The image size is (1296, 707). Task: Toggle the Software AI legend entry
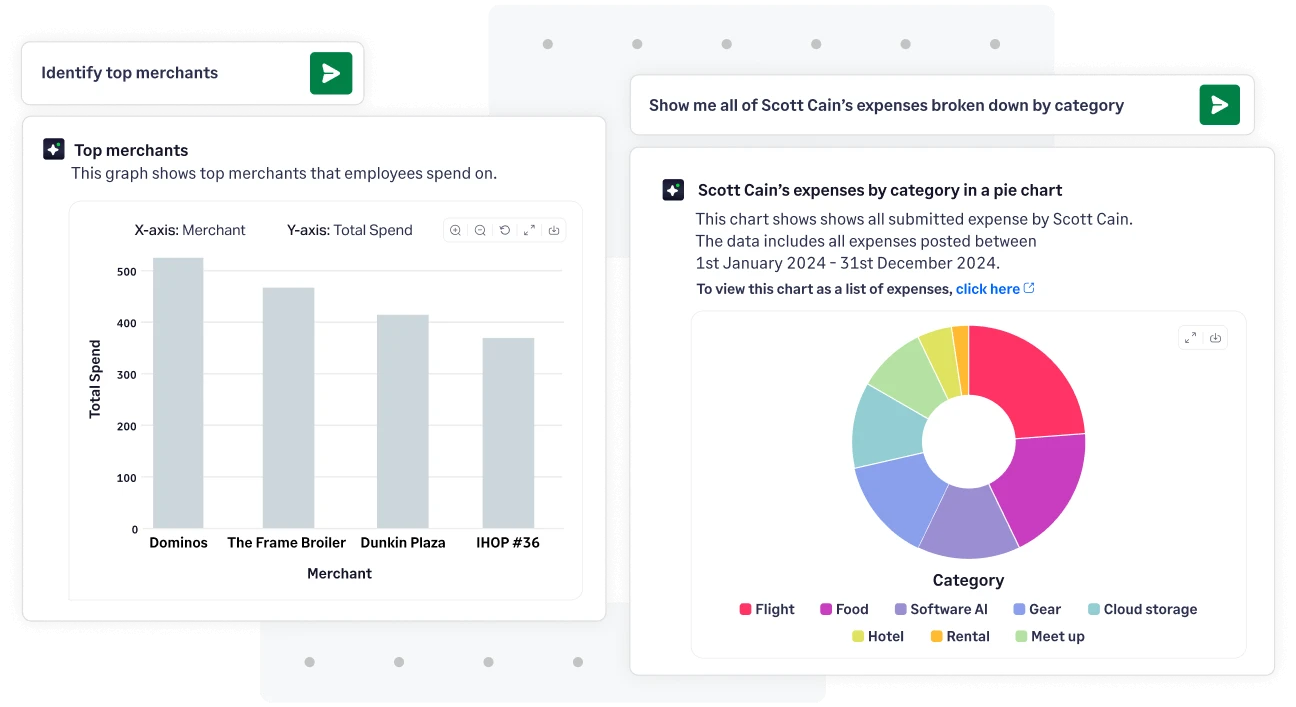(941, 609)
